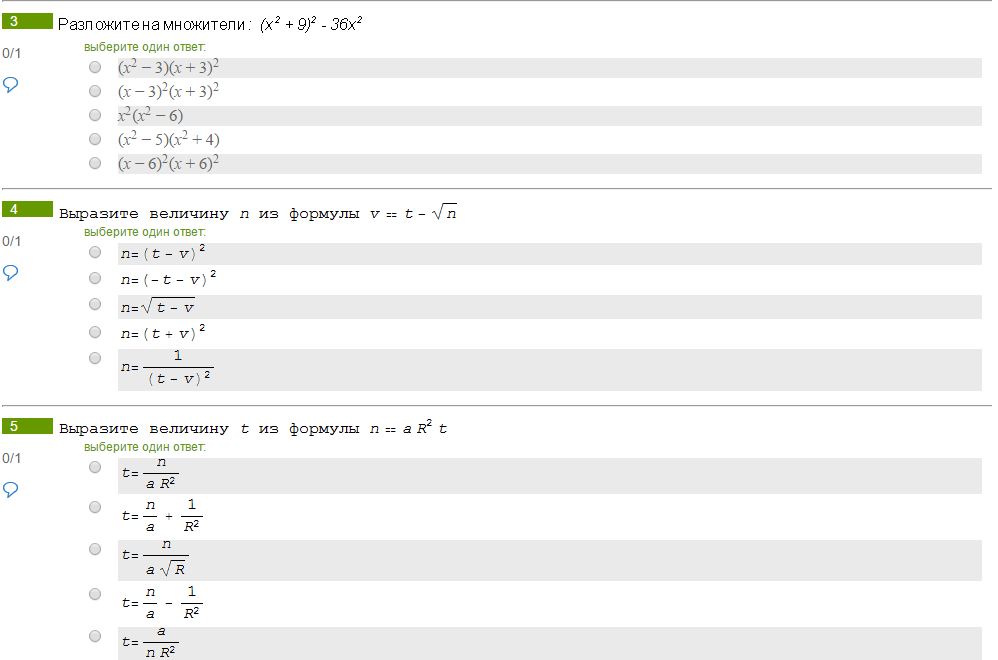
Task: Choose answer n=(−t−v)² in question 4
Action: (95, 278)
